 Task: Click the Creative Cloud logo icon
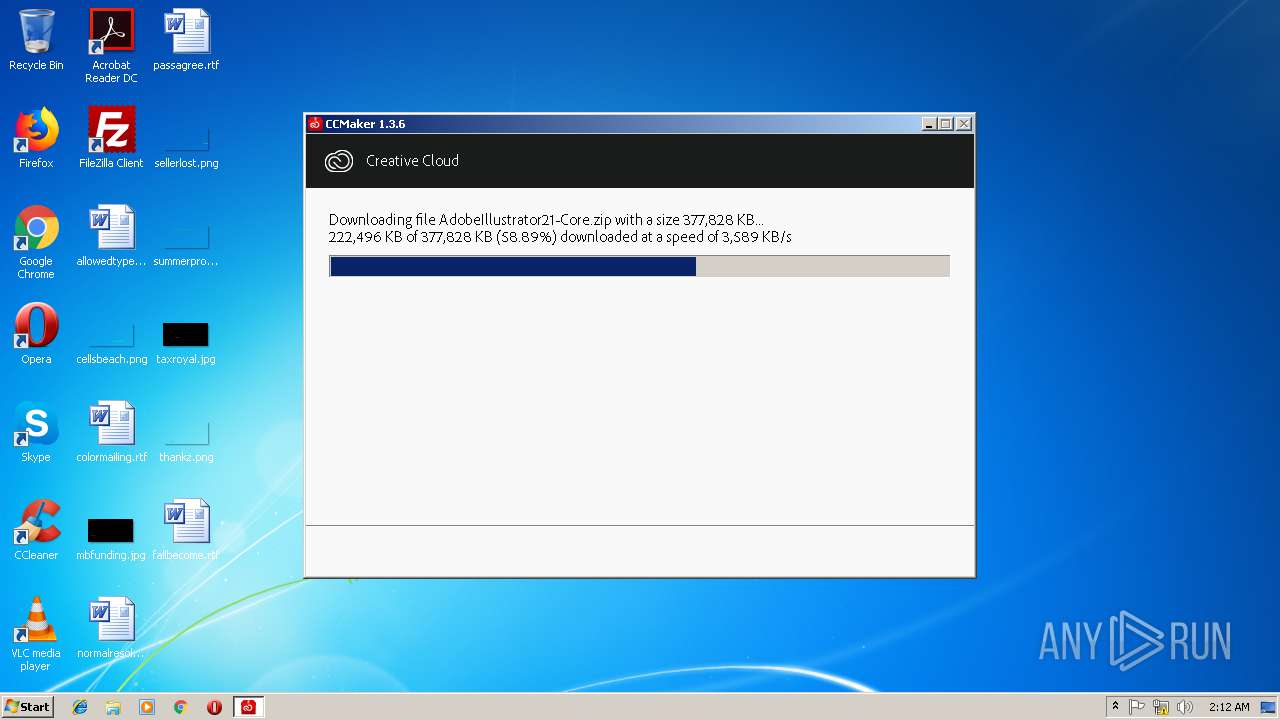[x=339, y=161]
